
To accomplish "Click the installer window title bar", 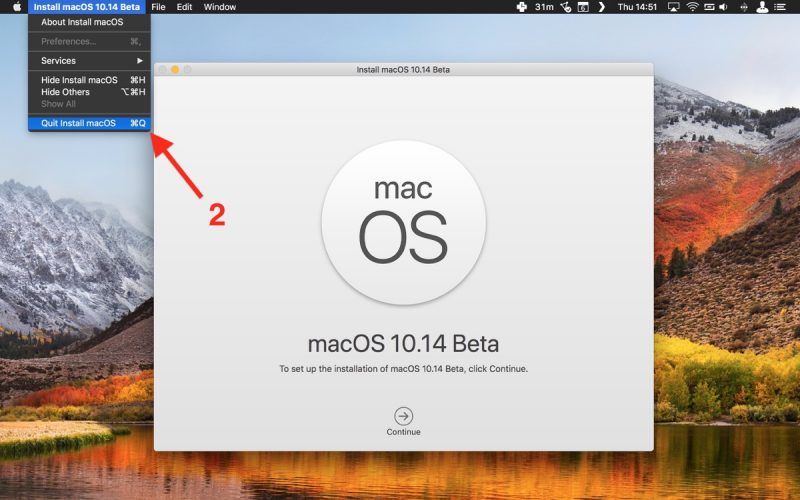I will tap(403, 69).
